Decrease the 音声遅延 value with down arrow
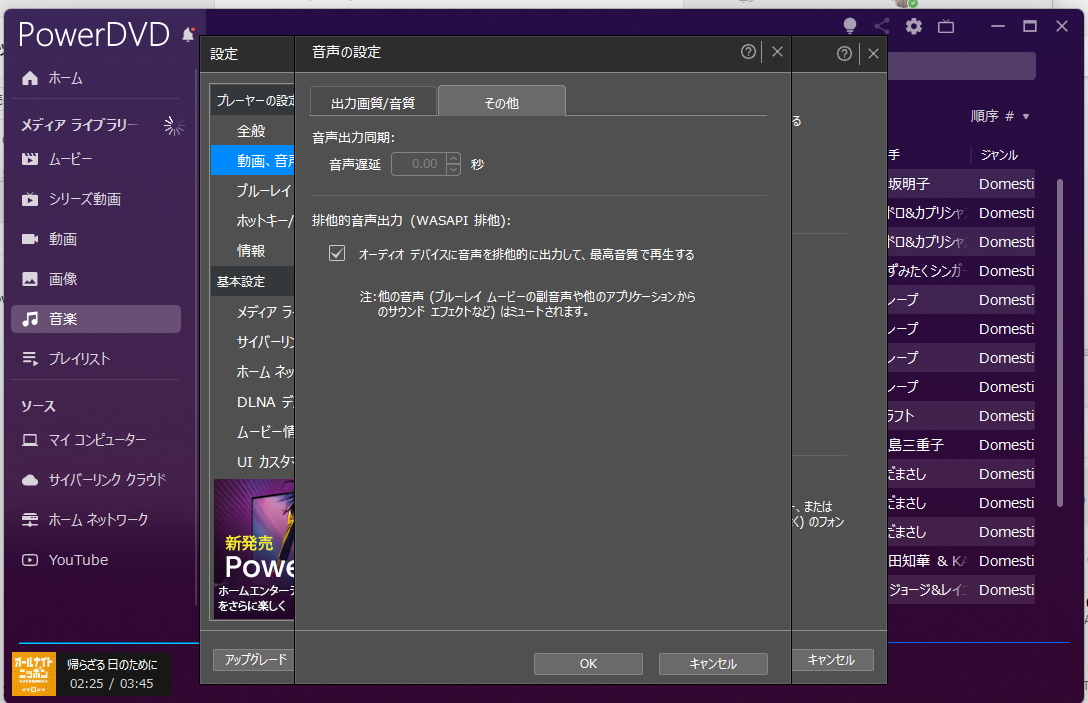The height and width of the screenshot is (703, 1088). 453,169
